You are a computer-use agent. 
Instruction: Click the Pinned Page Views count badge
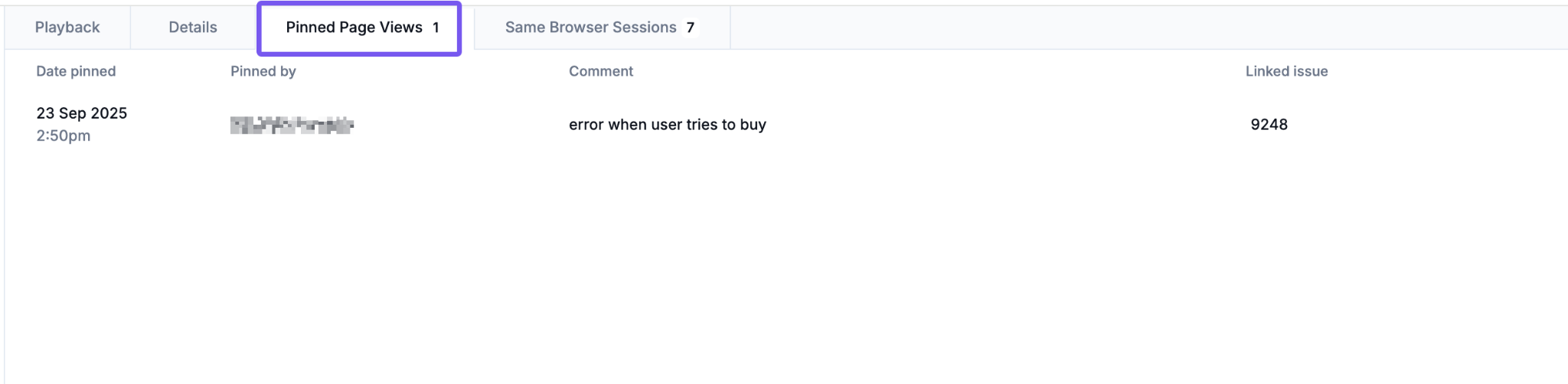tap(436, 28)
